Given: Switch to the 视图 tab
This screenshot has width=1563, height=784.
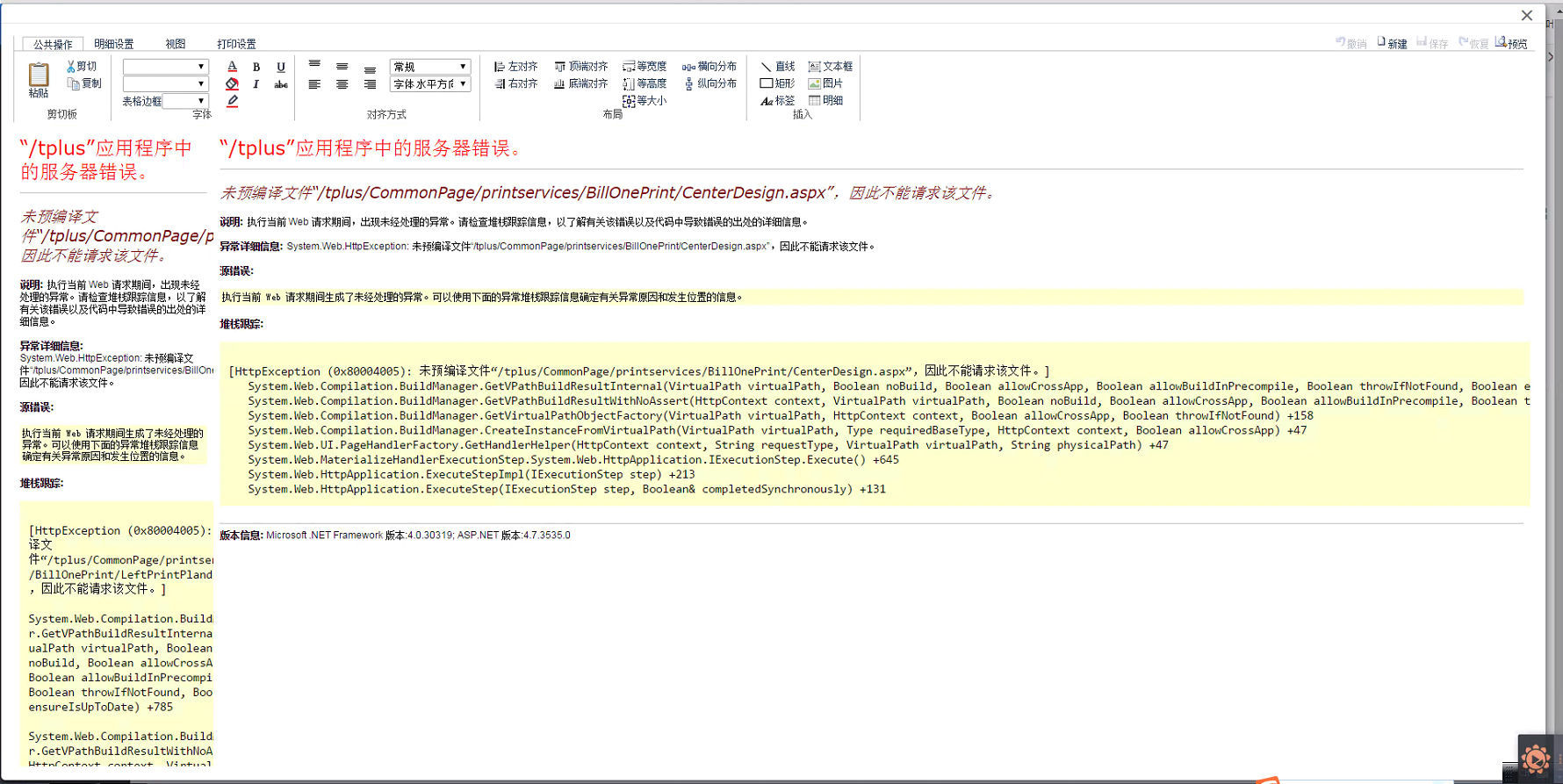Looking at the screenshot, I should [176, 44].
